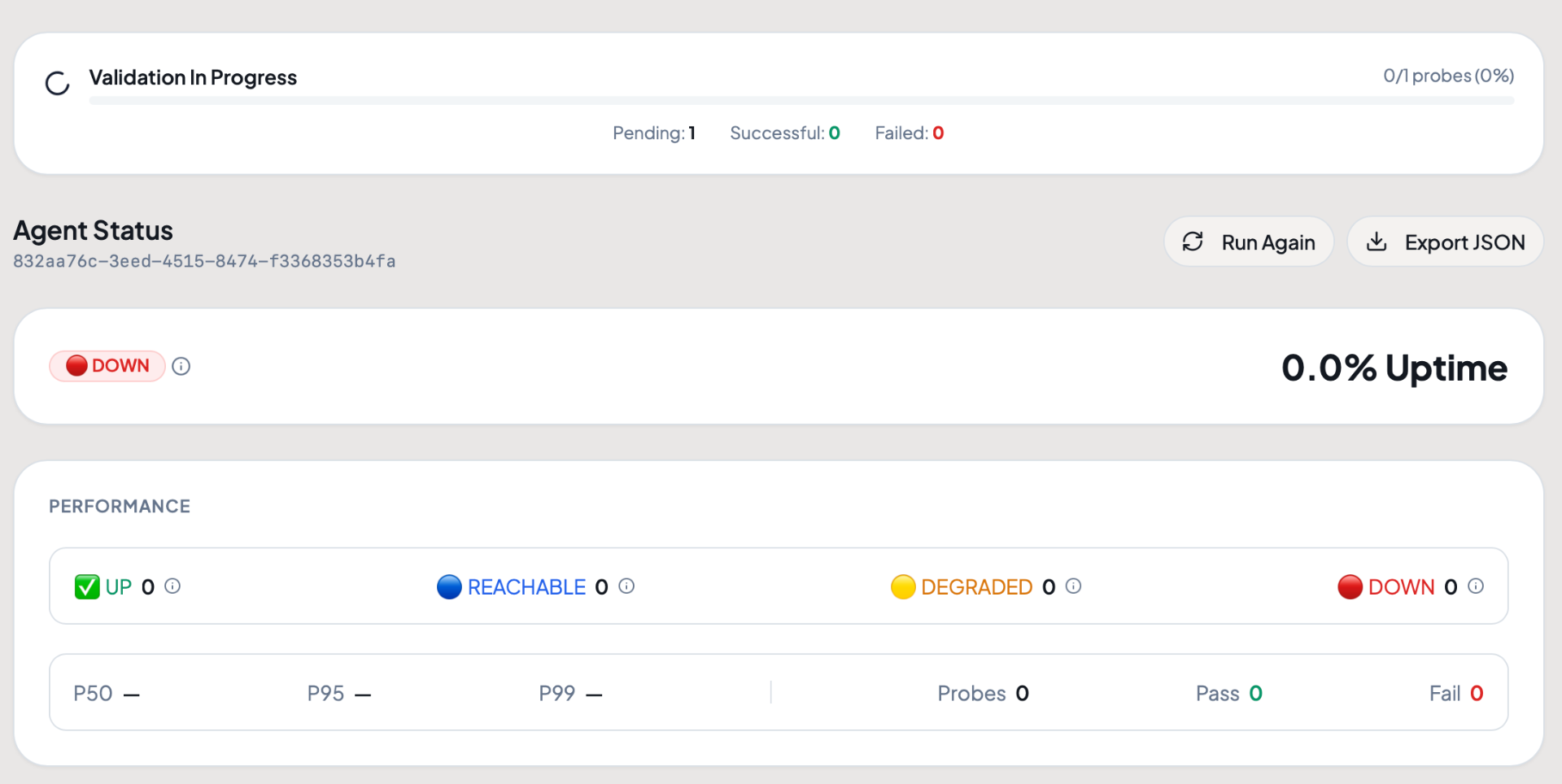The width and height of the screenshot is (1562, 784).
Task: Click the 0/1 probes progress label
Action: [x=1448, y=76]
